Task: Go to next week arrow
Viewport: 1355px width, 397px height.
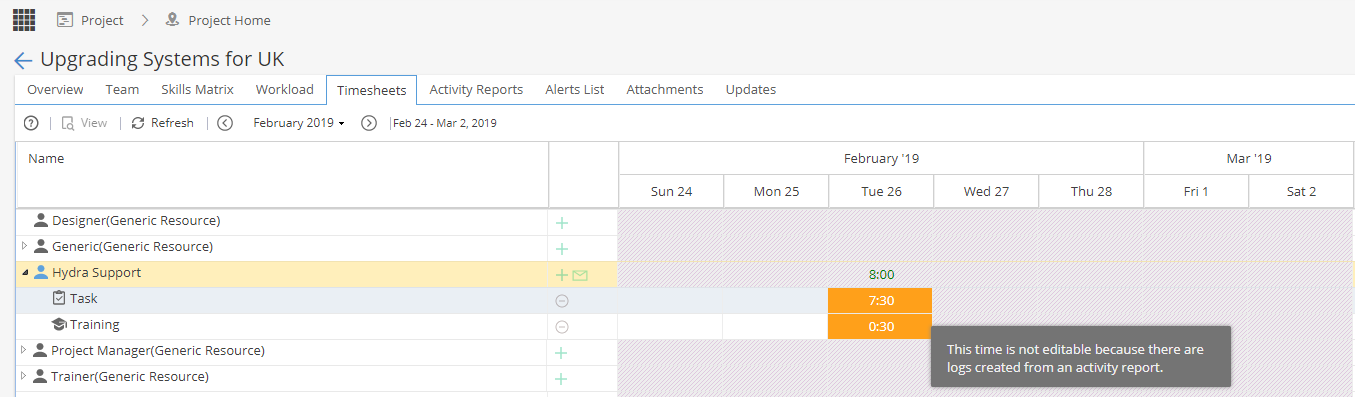Action: point(369,123)
